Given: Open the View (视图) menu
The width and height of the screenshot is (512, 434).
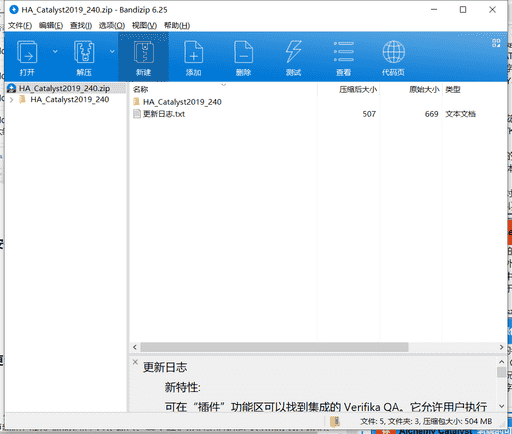Looking at the screenshot, I should pos(144,26).
